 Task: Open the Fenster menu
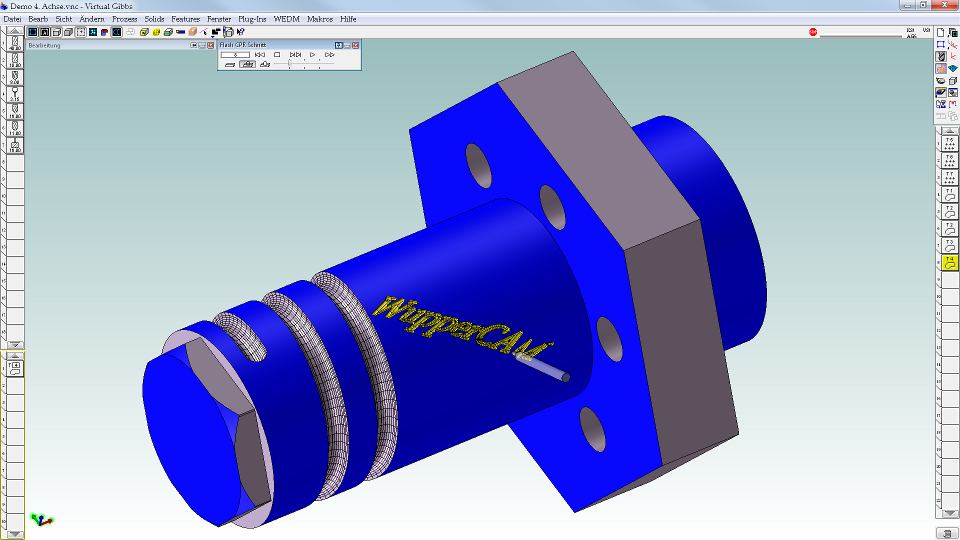(x=219, y=19)
